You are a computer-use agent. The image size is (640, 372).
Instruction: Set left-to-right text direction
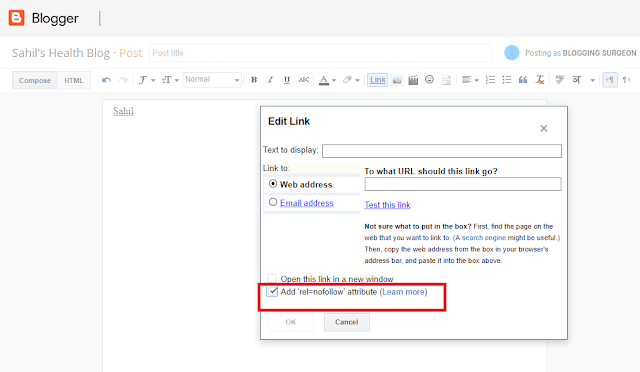coord(610,80)
